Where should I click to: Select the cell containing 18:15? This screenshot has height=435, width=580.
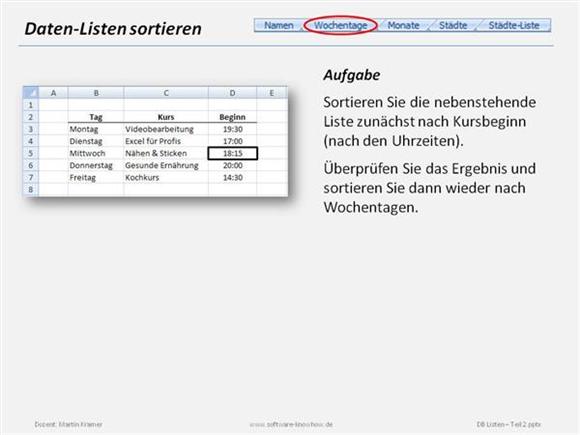(x=233, y=153)
